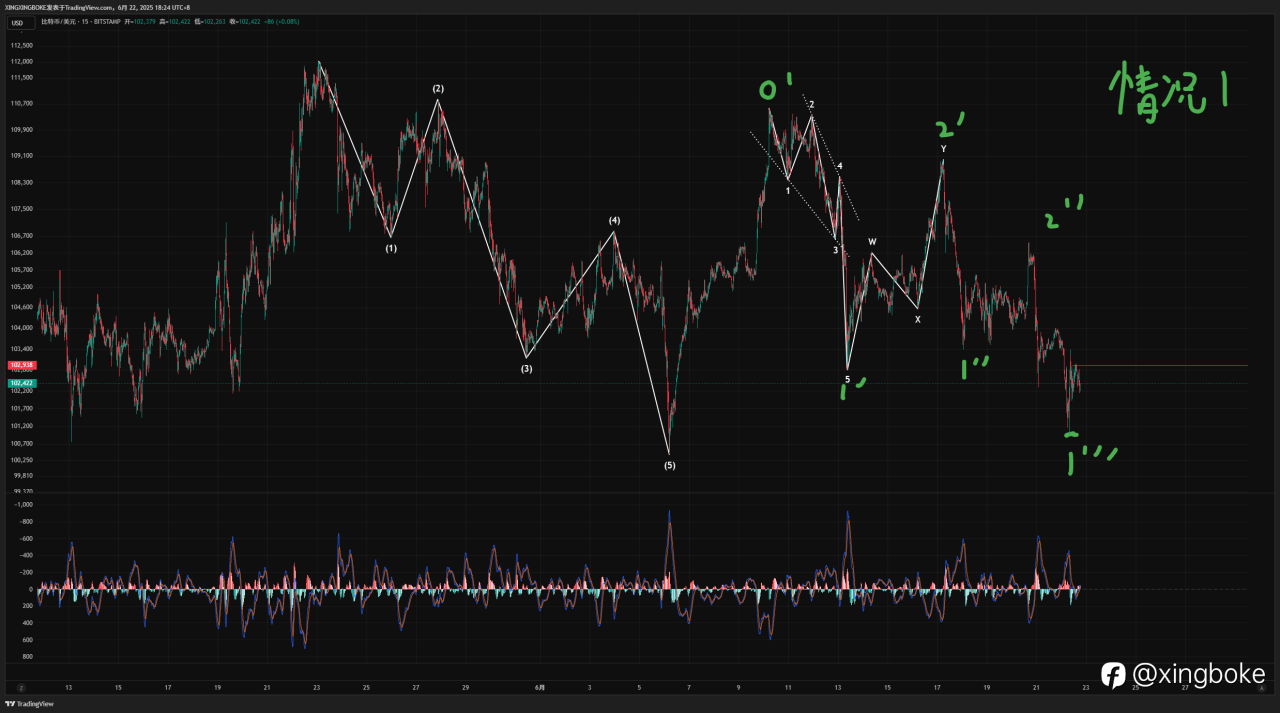The image size is (1280, 713).
Task: Click the auto-scale A icon at axis corner
Action: 1261,687
